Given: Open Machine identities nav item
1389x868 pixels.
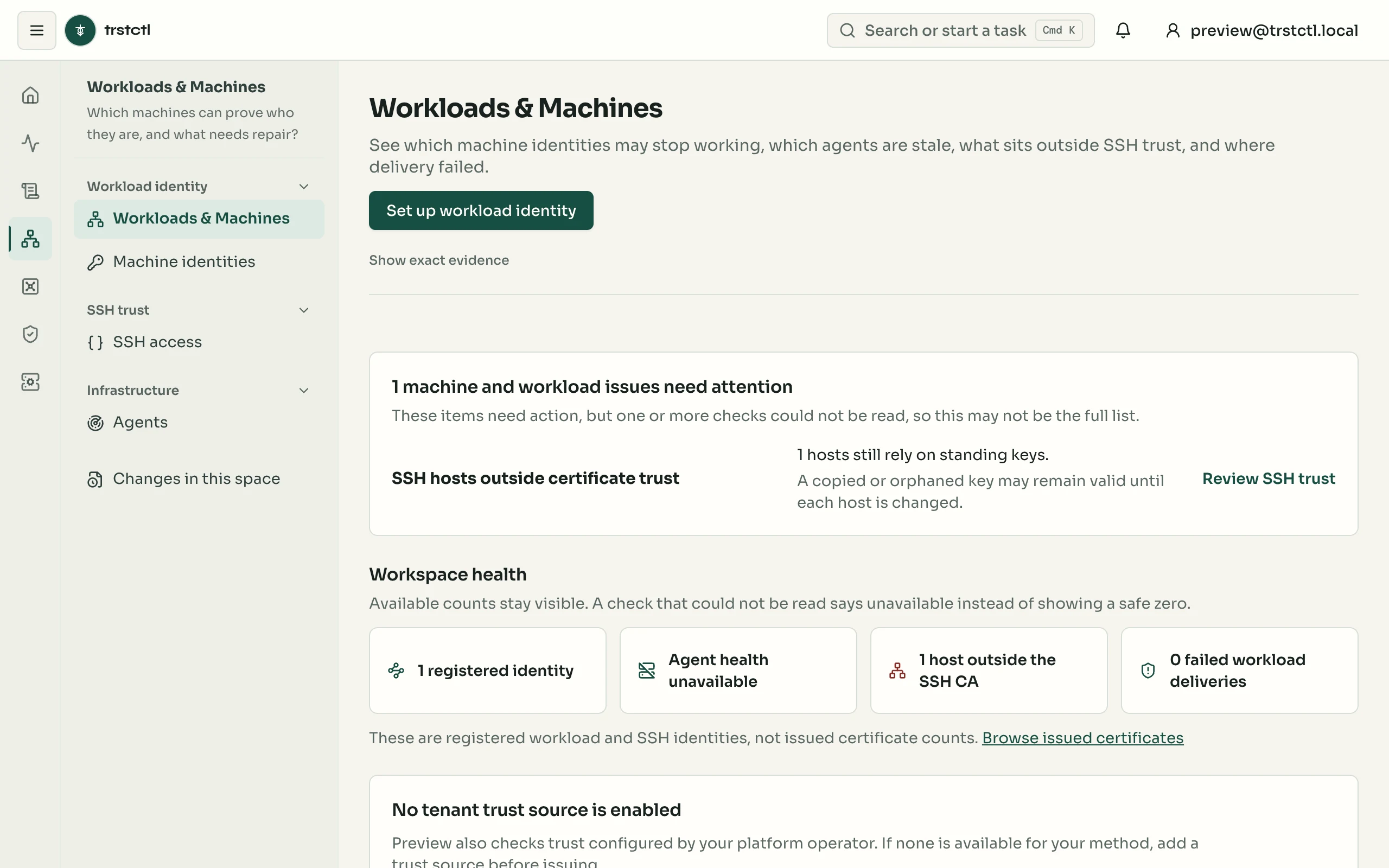Looking at the screenshot, I should pos(199,262).
